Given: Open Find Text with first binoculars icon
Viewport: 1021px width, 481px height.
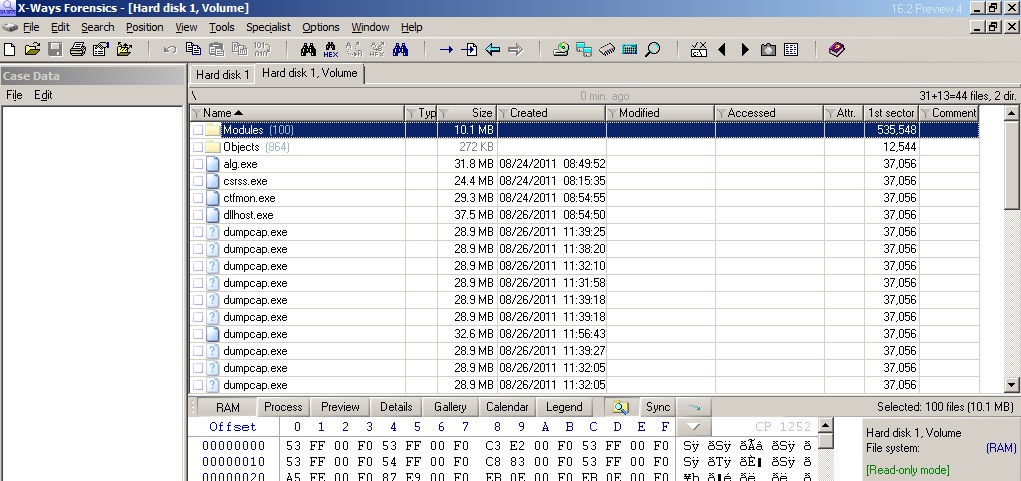Looking at the screenshot, I should [x=308, y=49].
